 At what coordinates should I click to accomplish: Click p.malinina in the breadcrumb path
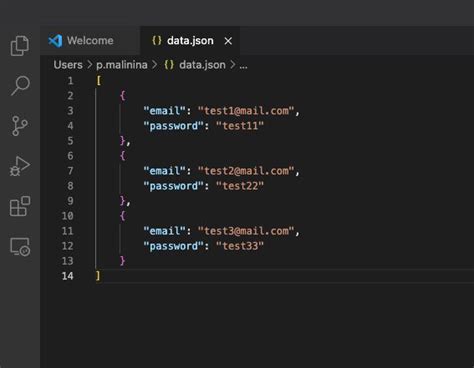[x=122, y=65]
